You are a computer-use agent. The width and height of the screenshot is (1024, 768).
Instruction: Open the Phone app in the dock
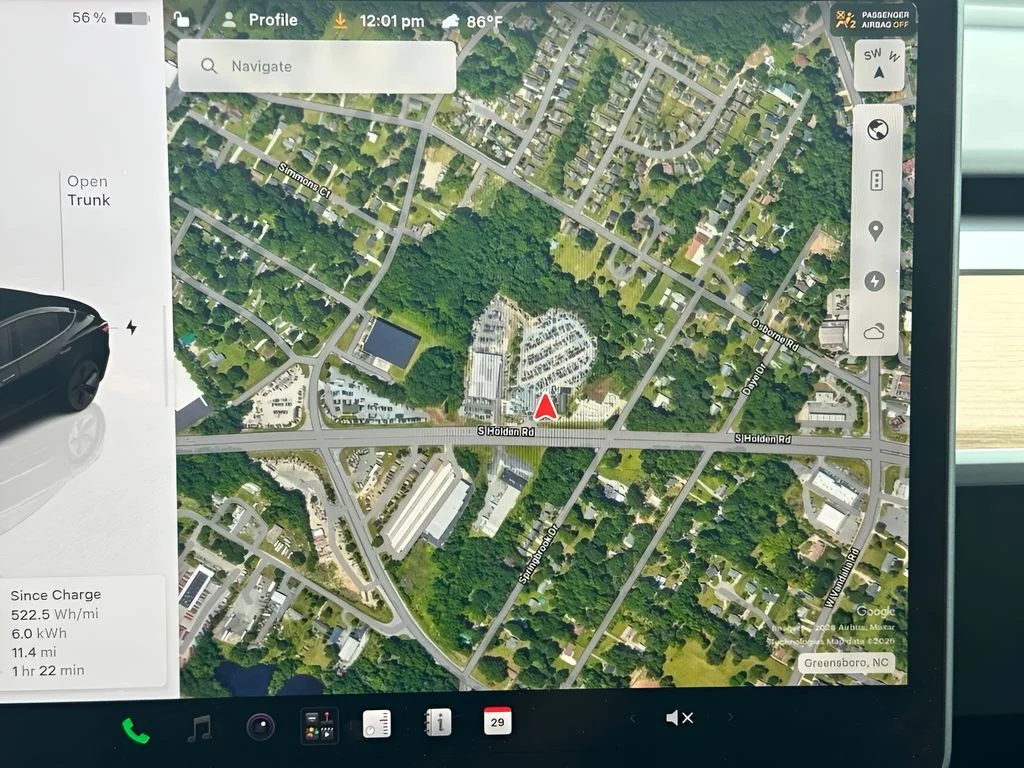pos(136,730)
